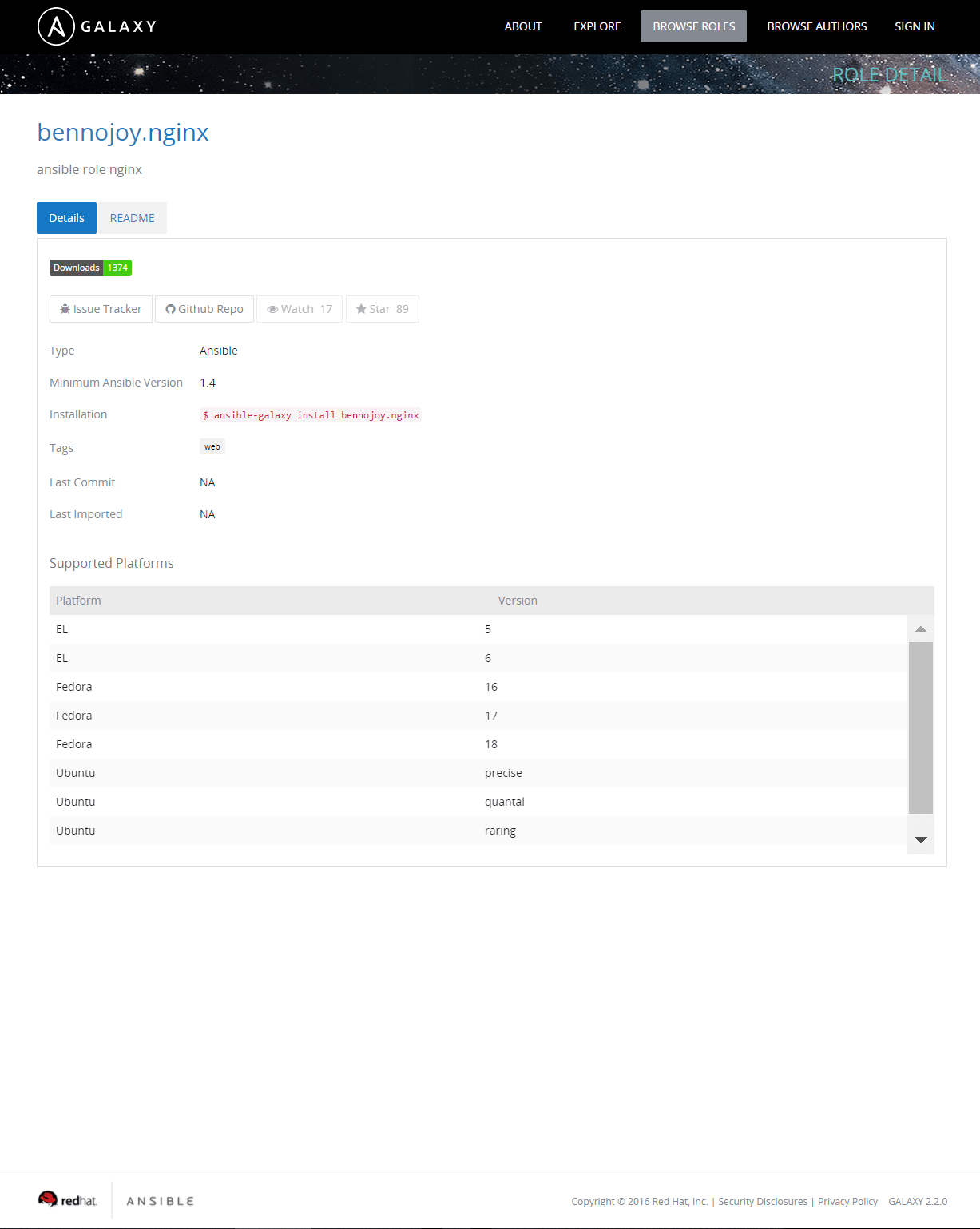Image resolution: width=980 pixels, height=1229 pixels.
Task: Click the Platform column header
Action: click(78, 601)
